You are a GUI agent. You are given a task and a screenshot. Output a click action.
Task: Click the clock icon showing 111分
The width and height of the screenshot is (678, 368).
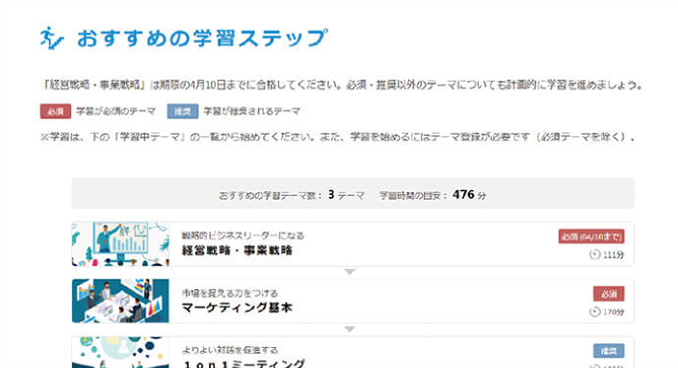click(x=595, y=254)
